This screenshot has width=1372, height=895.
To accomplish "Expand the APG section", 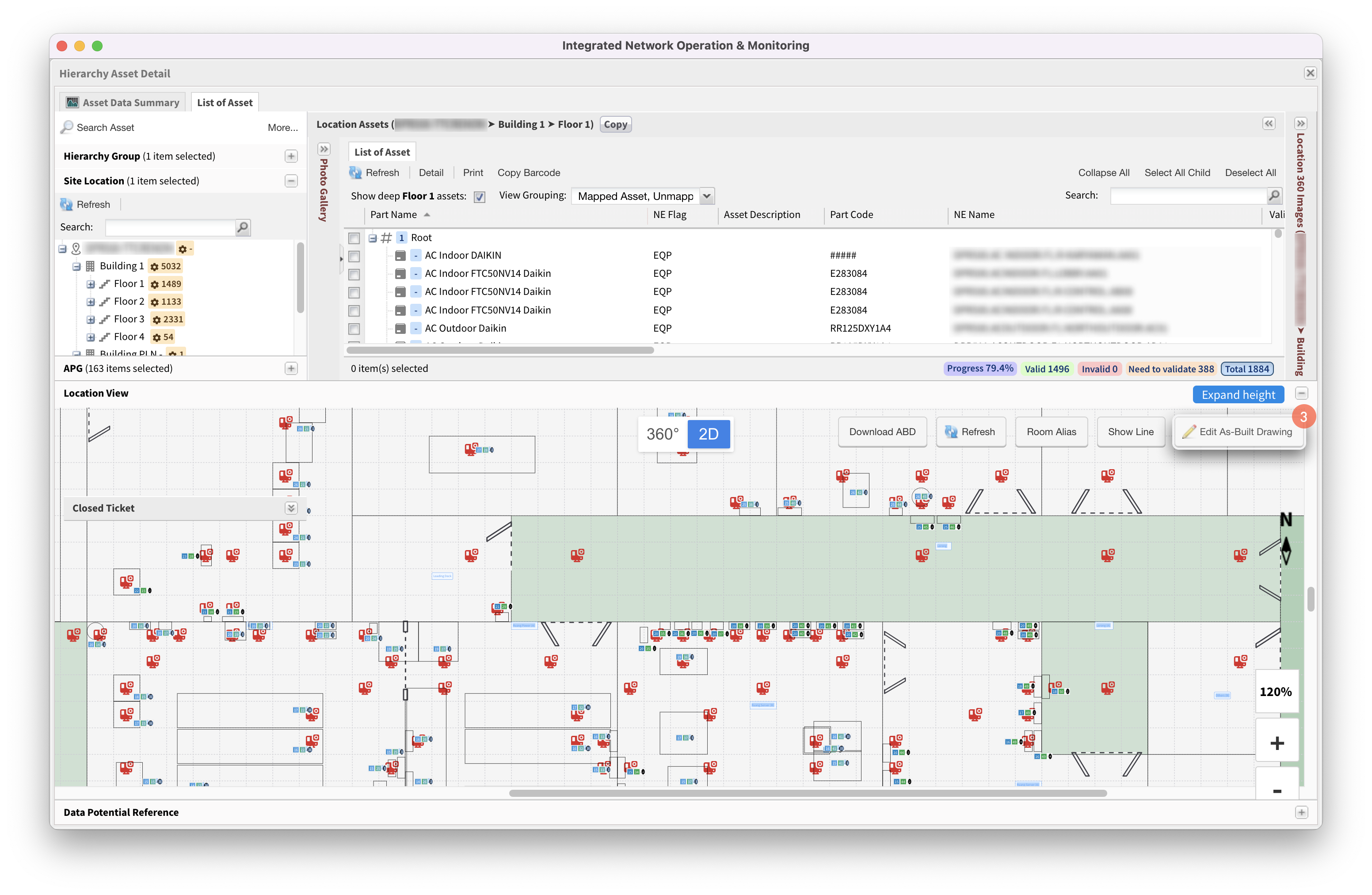I will click(291, 368).
